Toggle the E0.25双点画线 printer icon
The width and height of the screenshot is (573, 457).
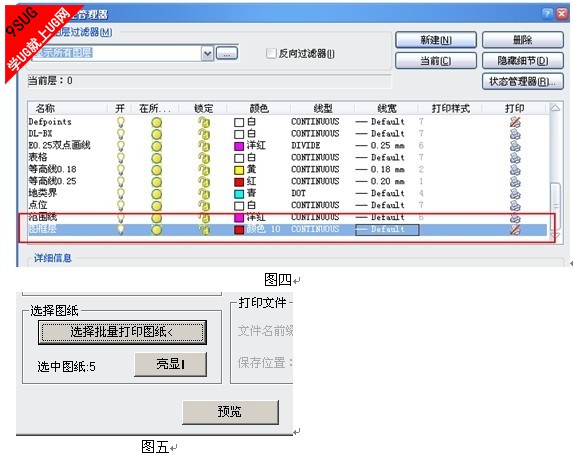point(515,146)
